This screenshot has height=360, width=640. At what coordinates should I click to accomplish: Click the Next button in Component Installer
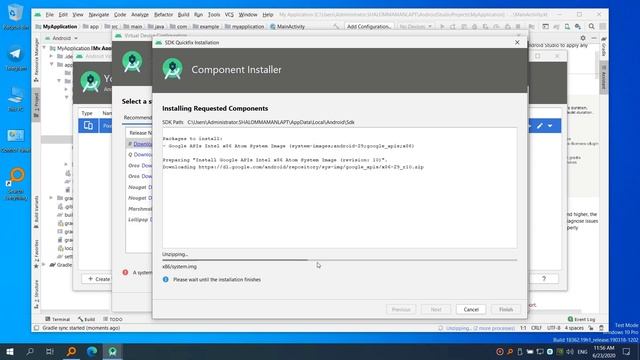(x=436, y=309)
